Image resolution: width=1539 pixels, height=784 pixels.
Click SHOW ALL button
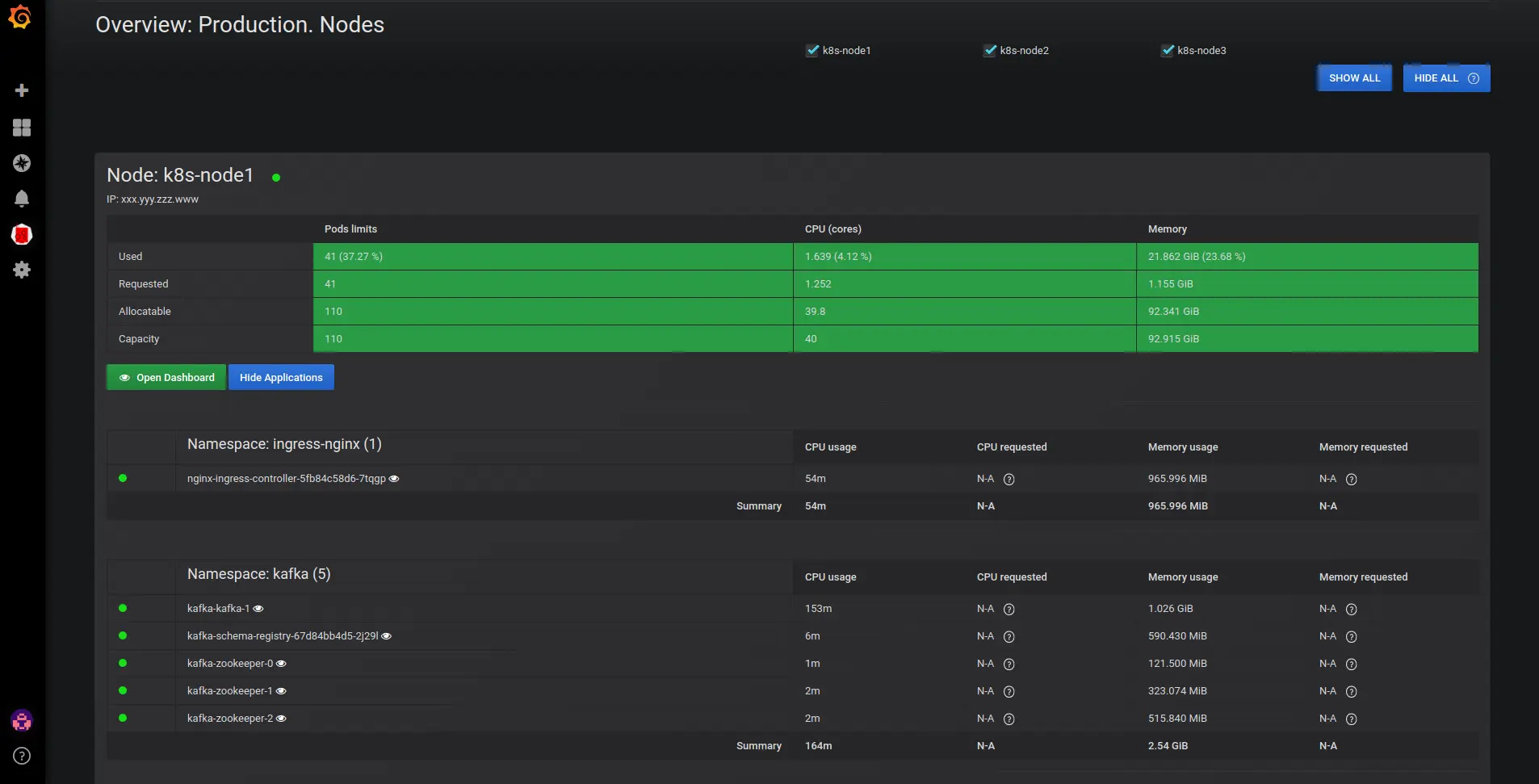(x=1353, y=78)
